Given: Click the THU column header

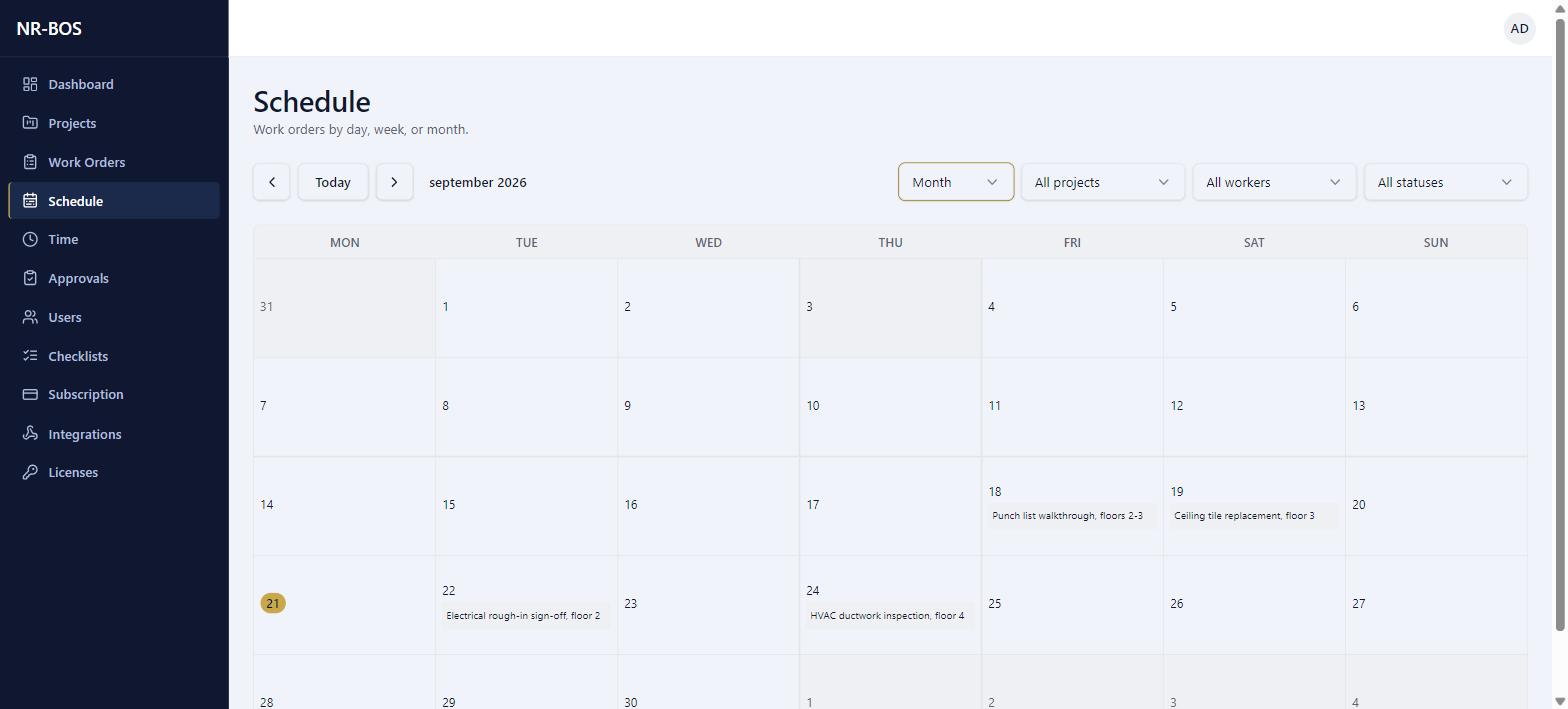Looking at the screenshot, I should point(891,242).
